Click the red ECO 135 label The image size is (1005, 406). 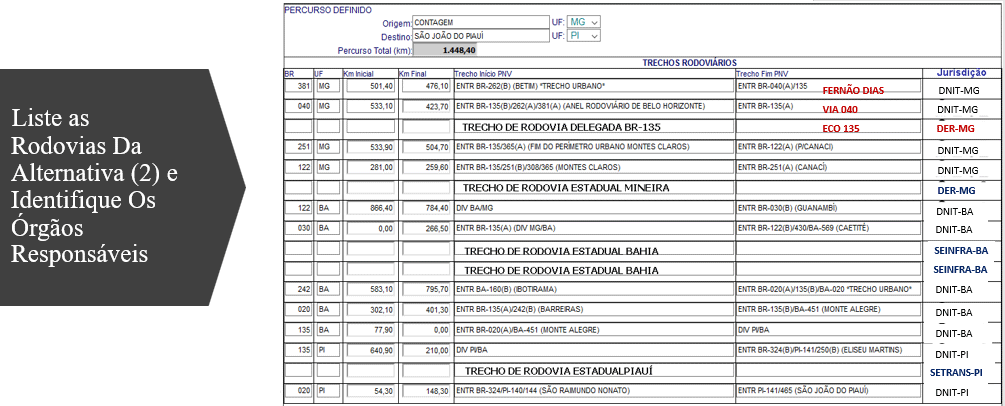tap(840, 129)
